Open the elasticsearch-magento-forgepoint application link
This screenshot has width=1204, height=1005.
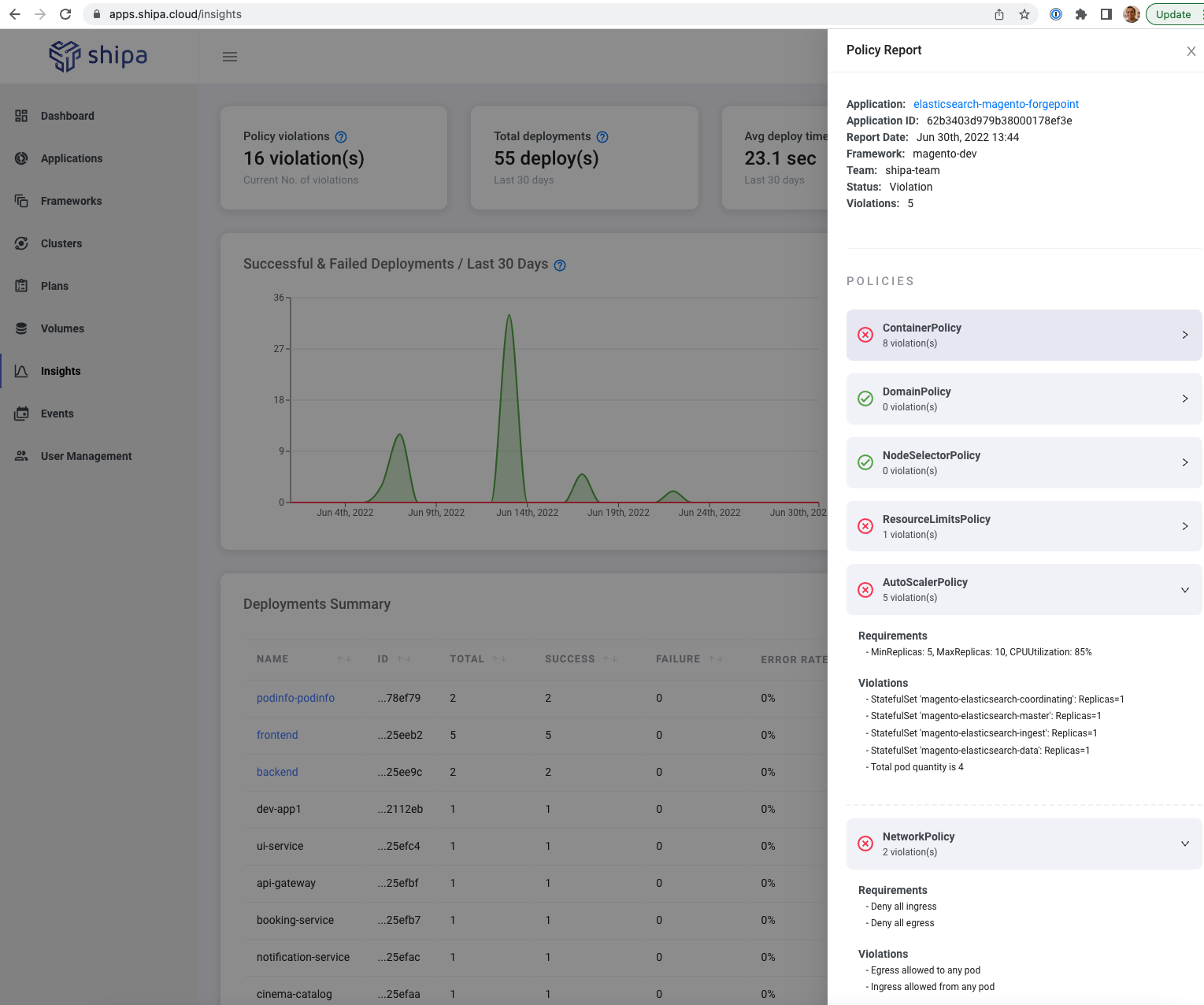pos(996,104)
